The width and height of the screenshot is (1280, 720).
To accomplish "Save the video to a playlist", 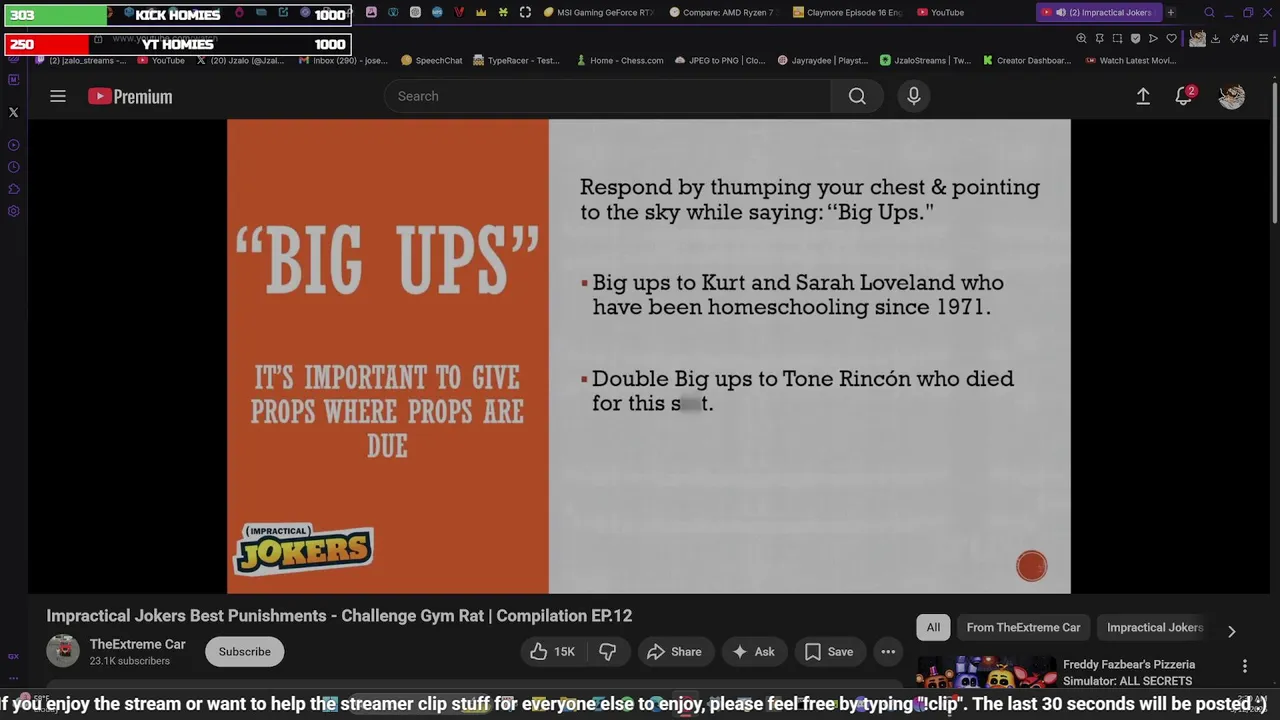I will tap(830, 652).
